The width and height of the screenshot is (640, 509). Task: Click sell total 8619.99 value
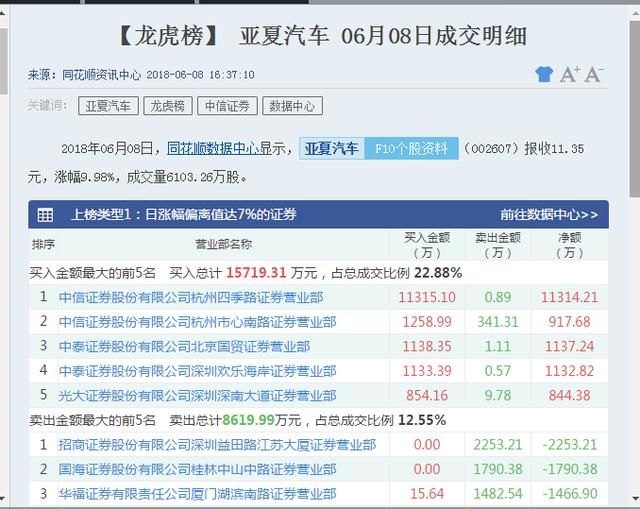point(249,420)
